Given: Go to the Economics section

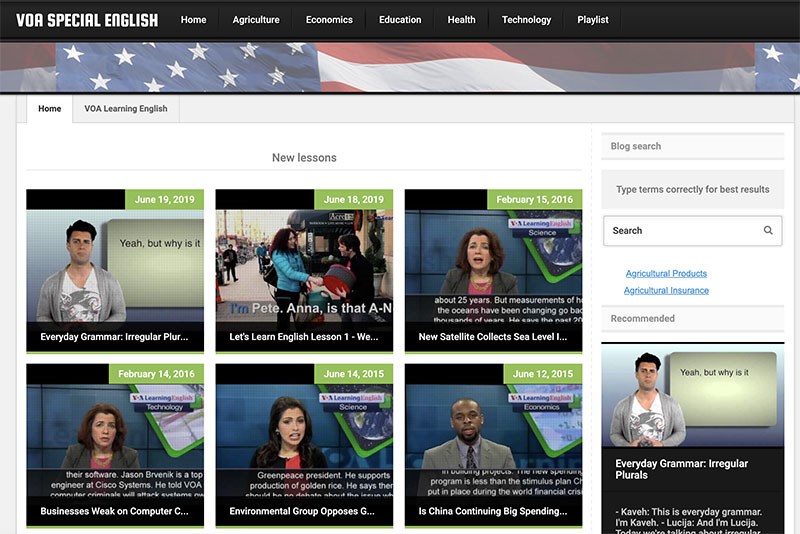Looking at the screenshot, I should (x=329, y=20).
